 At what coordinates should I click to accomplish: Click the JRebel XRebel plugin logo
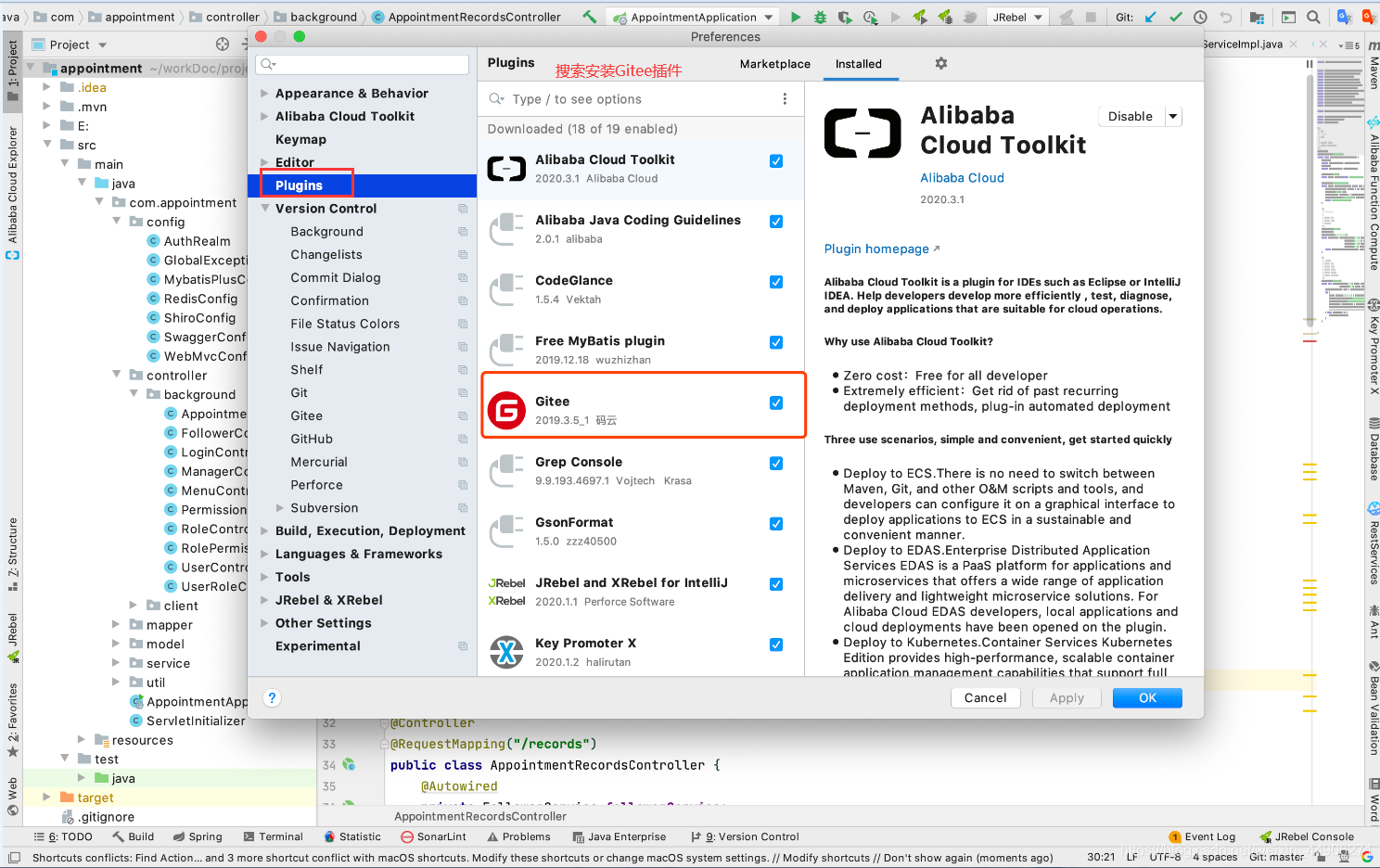(x=507, y=592)
